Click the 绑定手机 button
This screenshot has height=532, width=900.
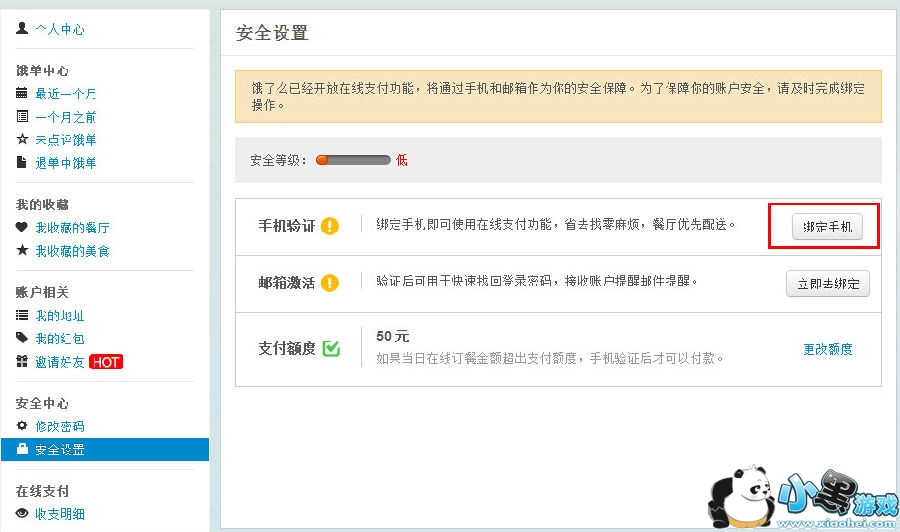coord(827,227)
